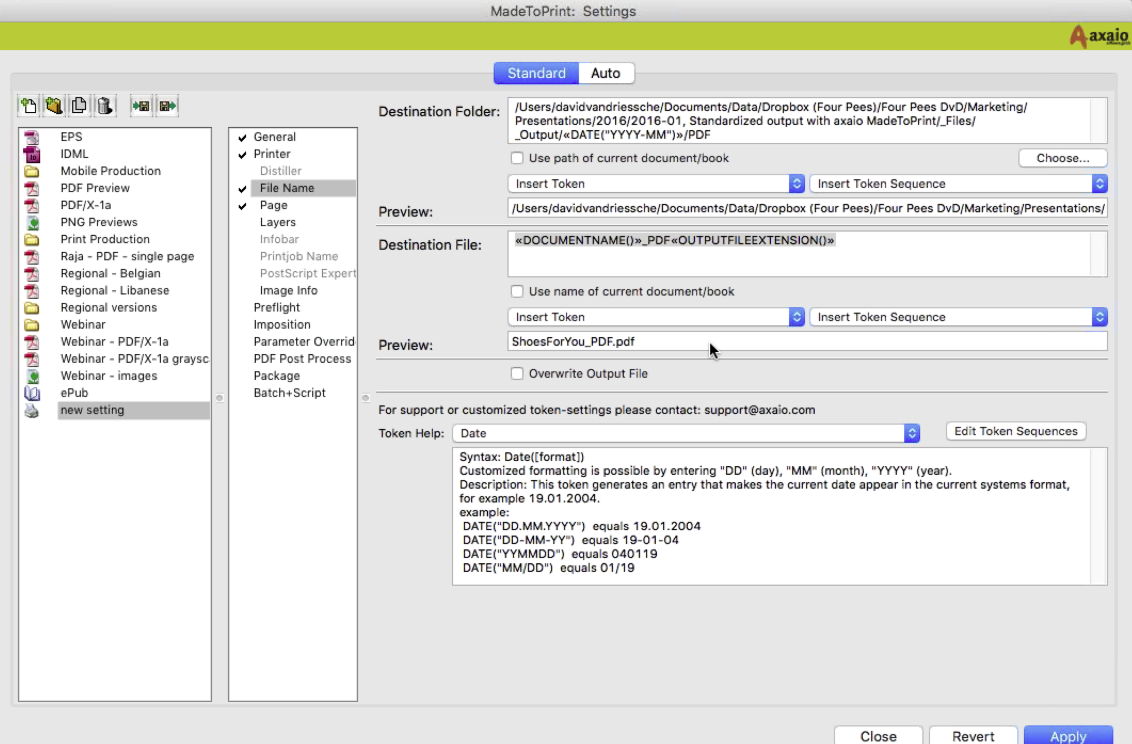Click the Raja - PDF - single page icon
This screenshot has width=1132, height=744.
point(32,257)
